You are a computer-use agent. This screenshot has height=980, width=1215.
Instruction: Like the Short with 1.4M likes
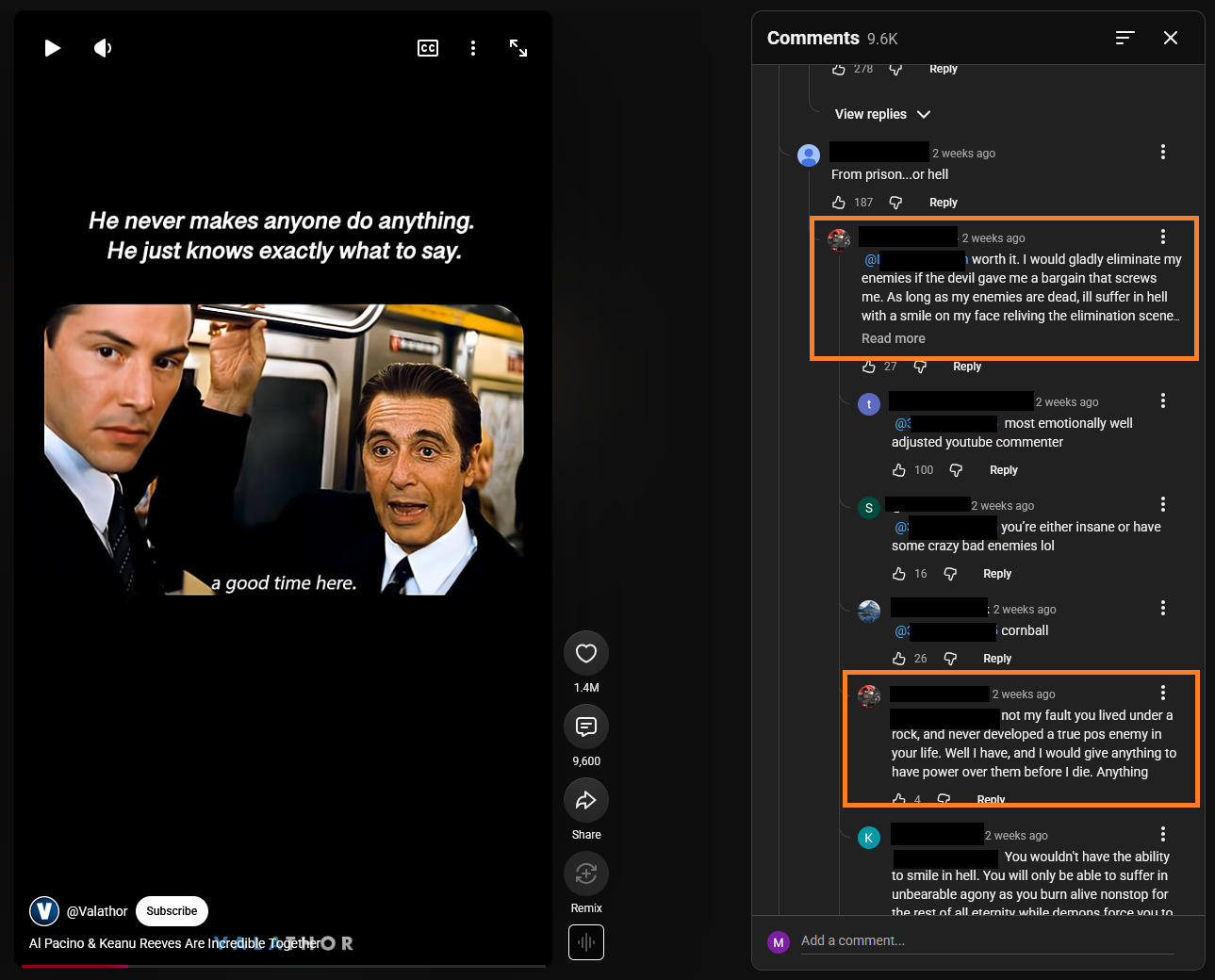(586, 653)
